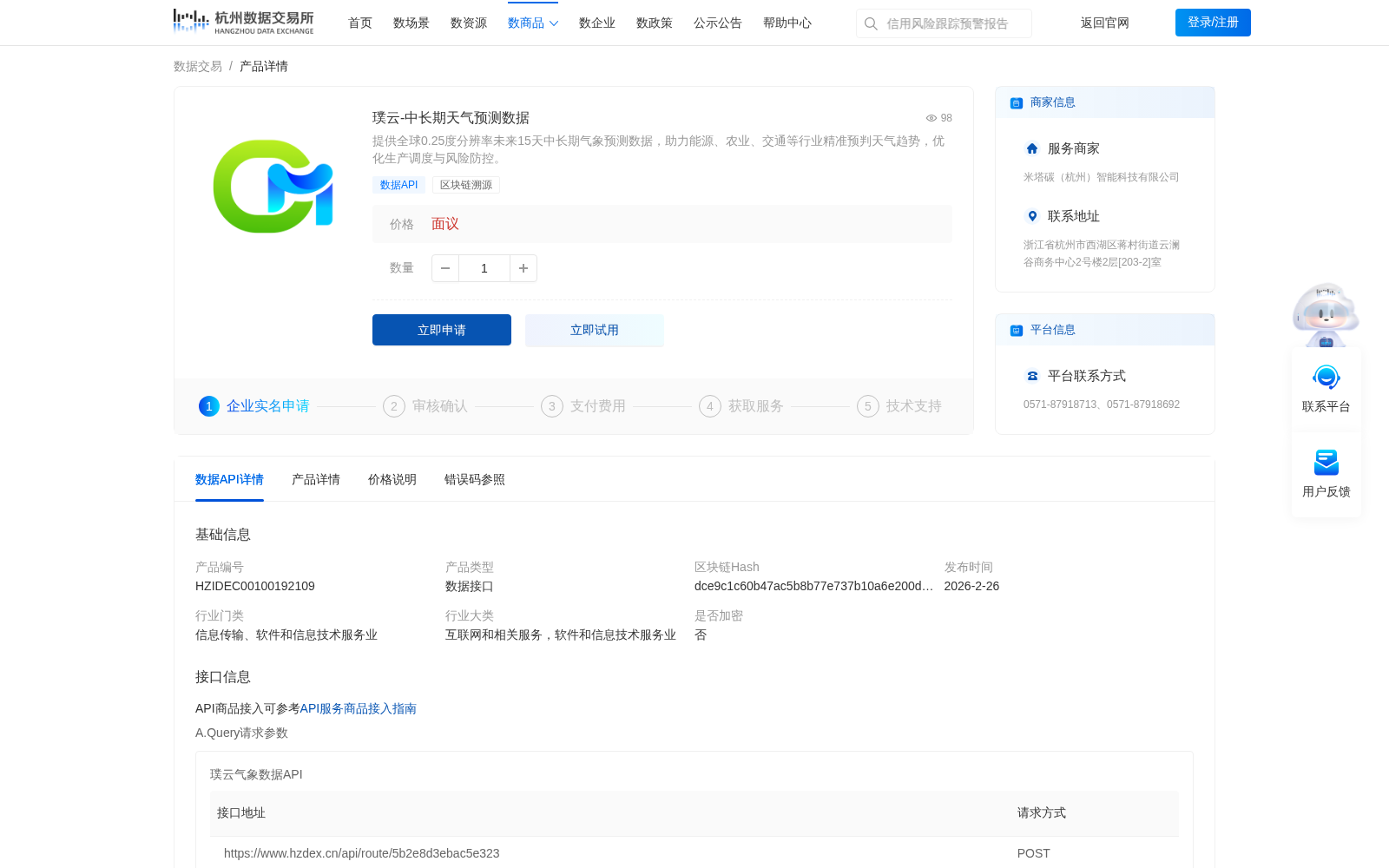This screenshot has height=868, width=1389.
Task: Click the 数据交易 breadcrumb link
Action: pos(198,67)
